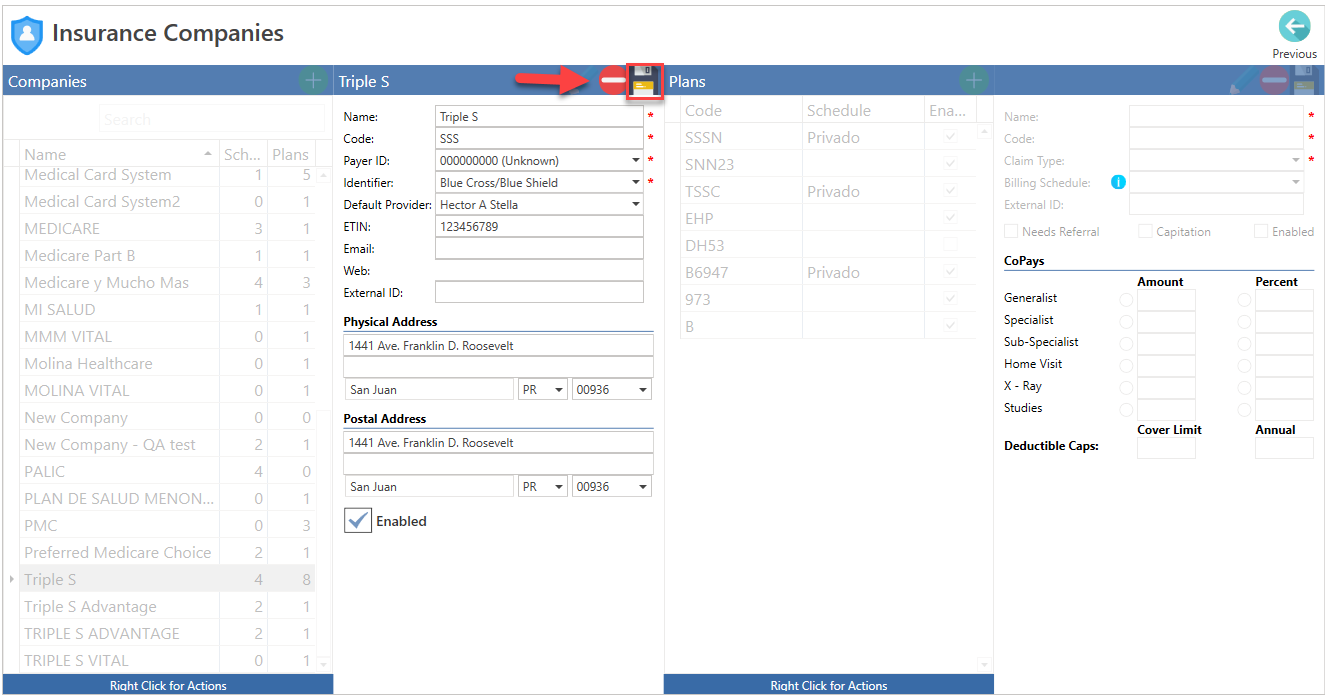This screenshot has width=1329, height=698.
Task: Add a new plan with plus icon
Action: [x=973, y=81]
